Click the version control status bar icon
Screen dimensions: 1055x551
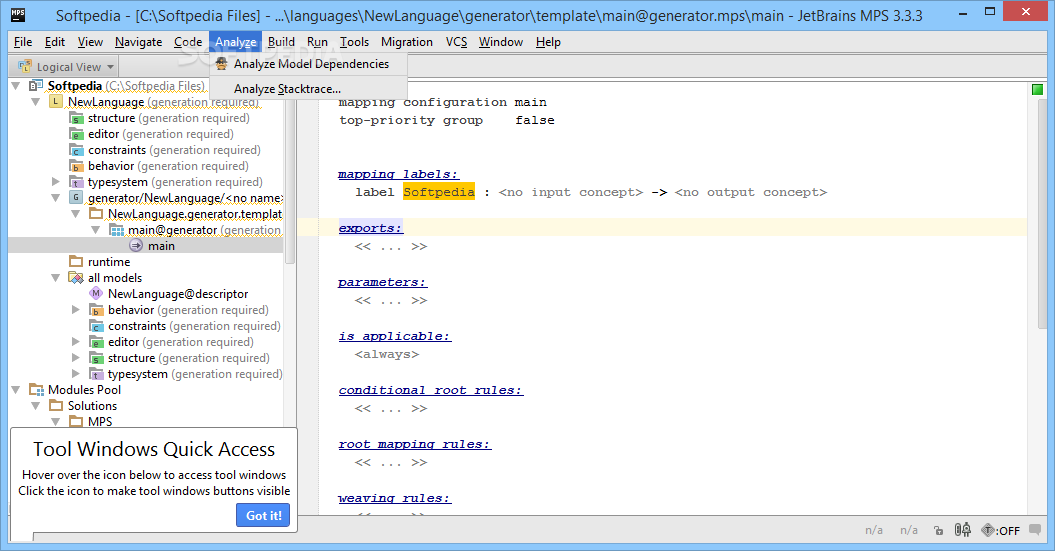point(963,530)
